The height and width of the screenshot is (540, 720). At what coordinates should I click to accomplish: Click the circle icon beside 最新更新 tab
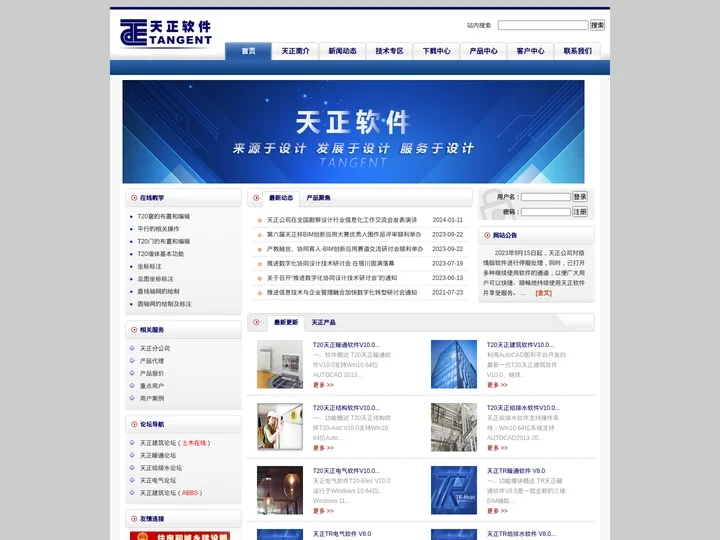[256, 322]
